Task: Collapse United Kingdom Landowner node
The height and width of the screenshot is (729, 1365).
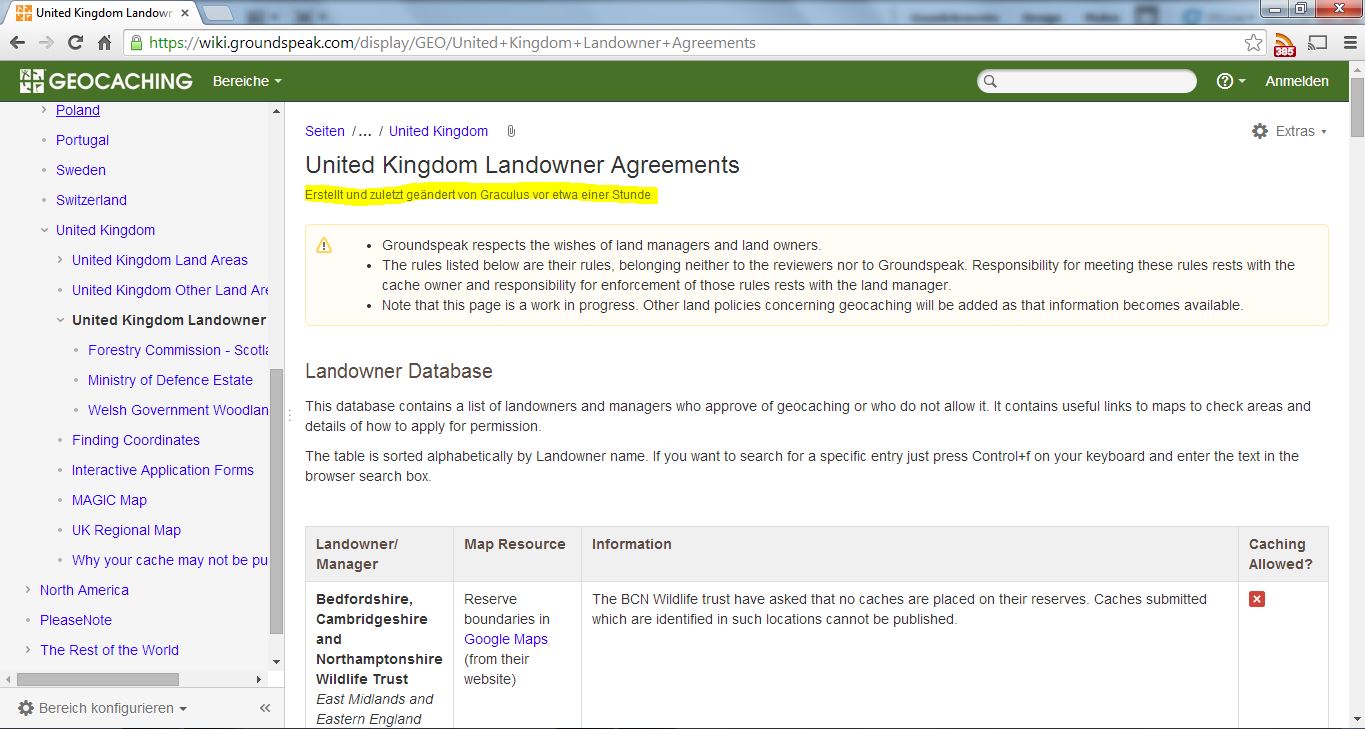Action: (60, 320)
